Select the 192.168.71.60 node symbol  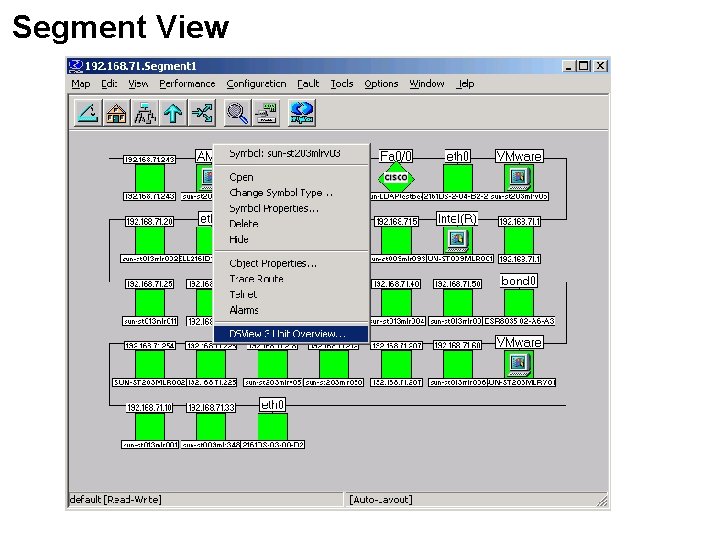tap(458, 364)
